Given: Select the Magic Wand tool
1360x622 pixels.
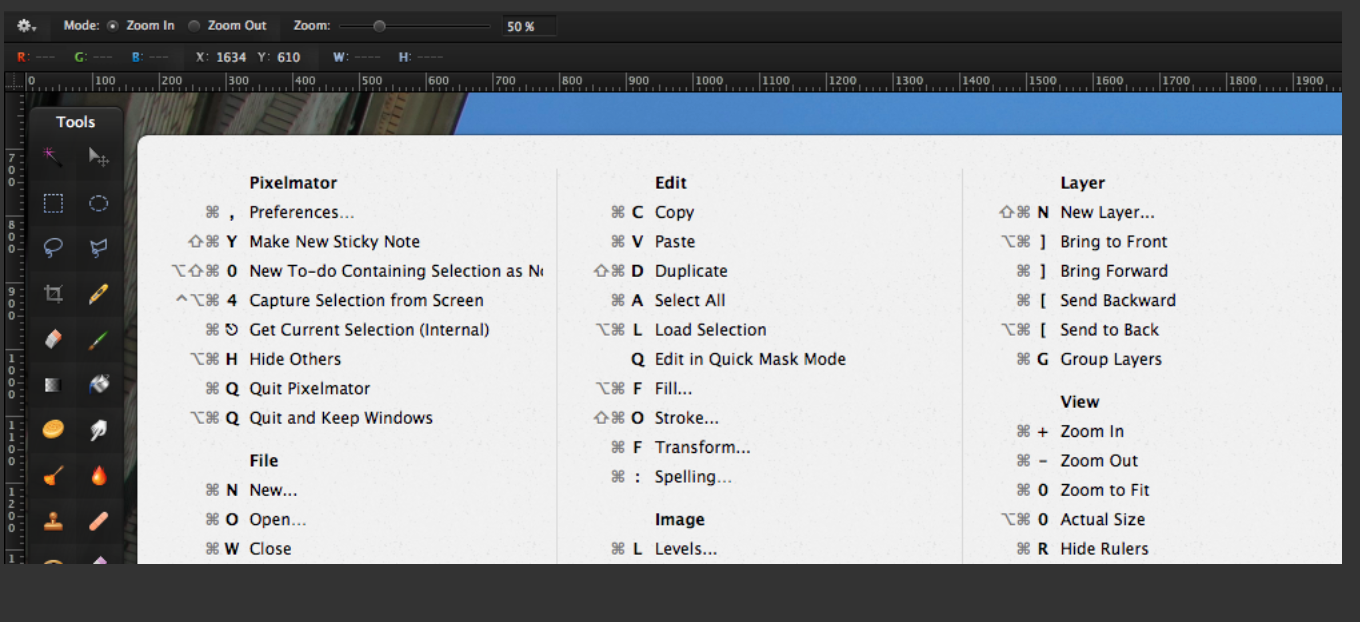Looking at the screenshot, I should (x=53, y=157).
